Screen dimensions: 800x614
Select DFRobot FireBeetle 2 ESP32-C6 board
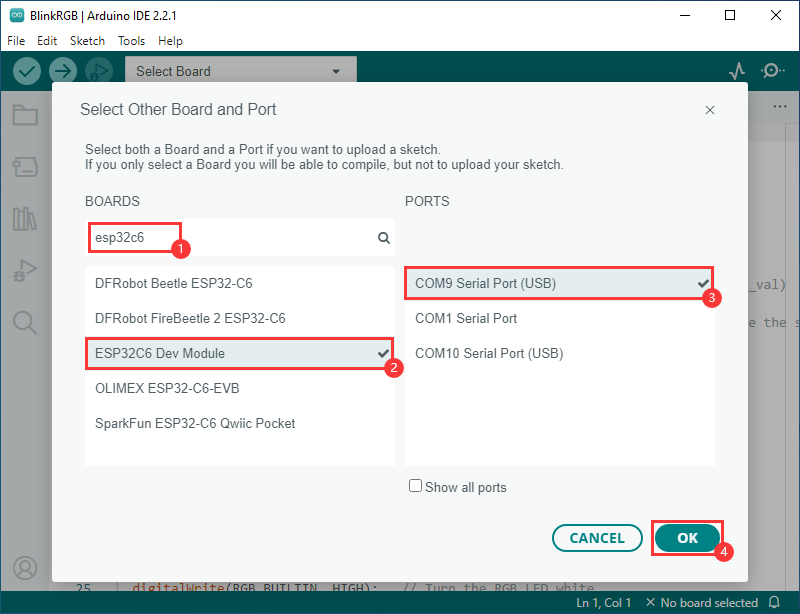click(x=240, y=318)
